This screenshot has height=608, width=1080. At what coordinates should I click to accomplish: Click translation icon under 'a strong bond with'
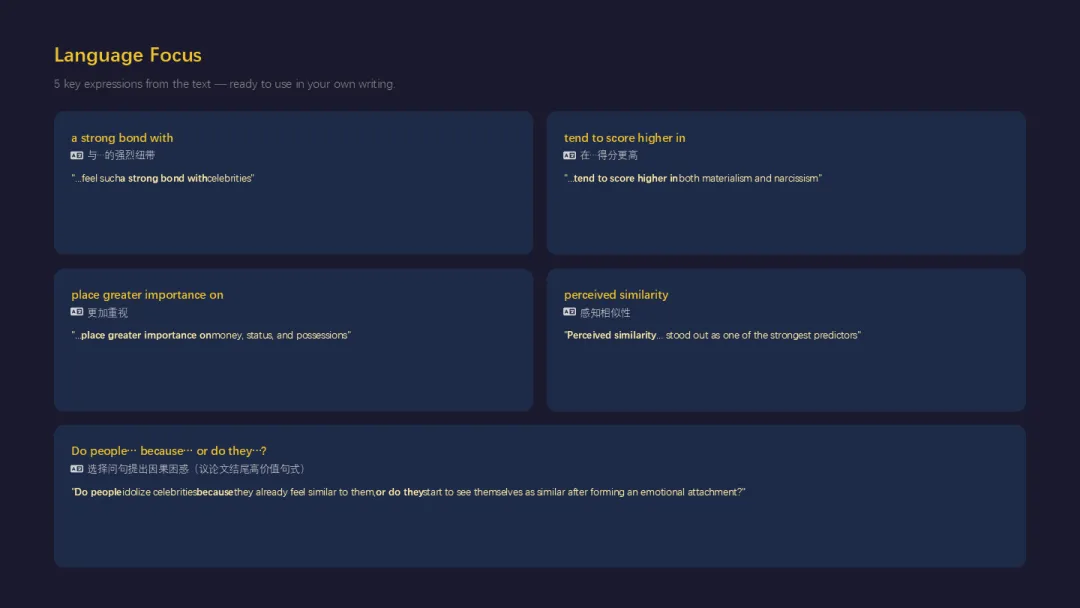pos(76,156)
